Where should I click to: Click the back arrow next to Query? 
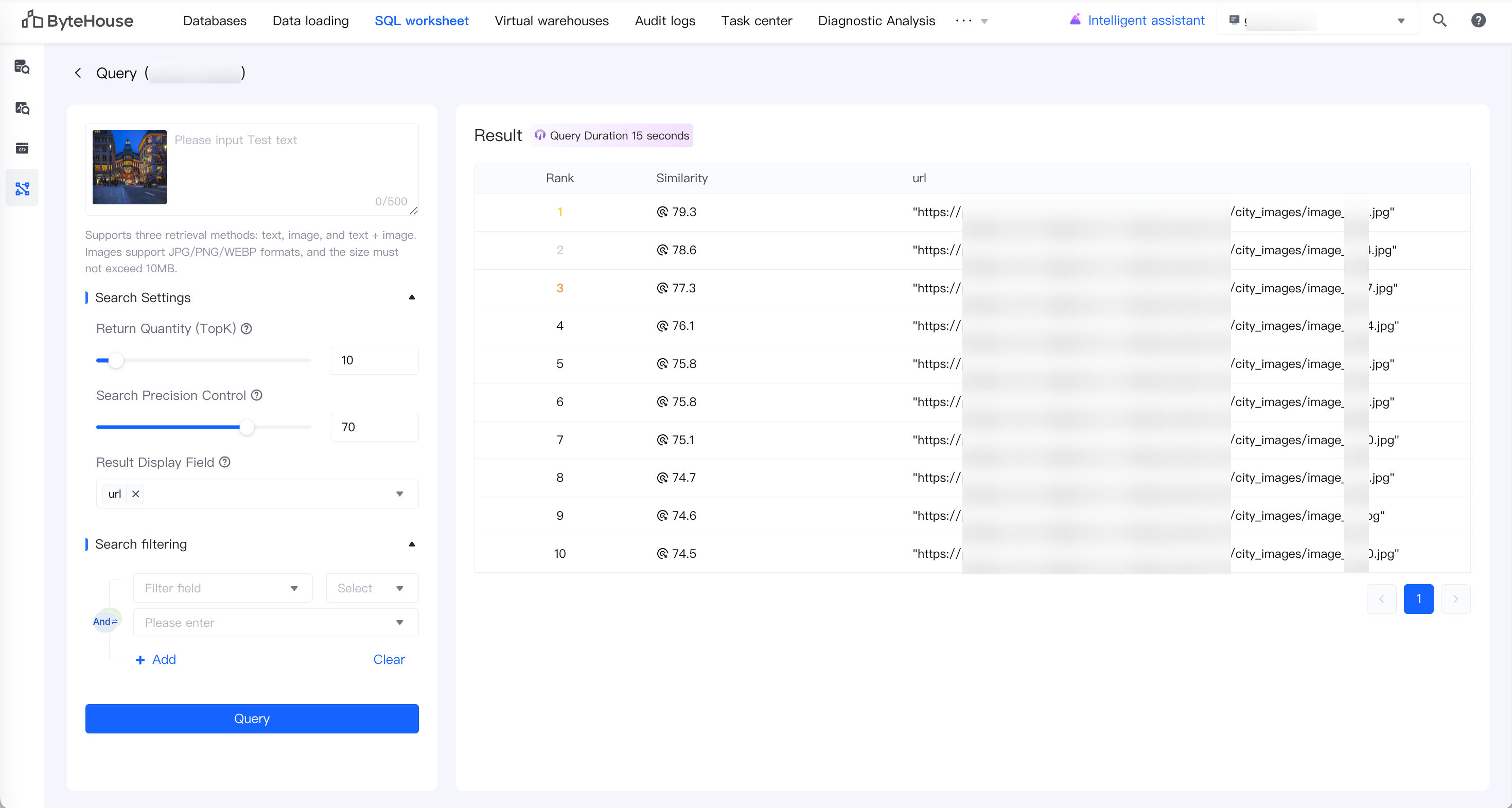pos(78,73)
